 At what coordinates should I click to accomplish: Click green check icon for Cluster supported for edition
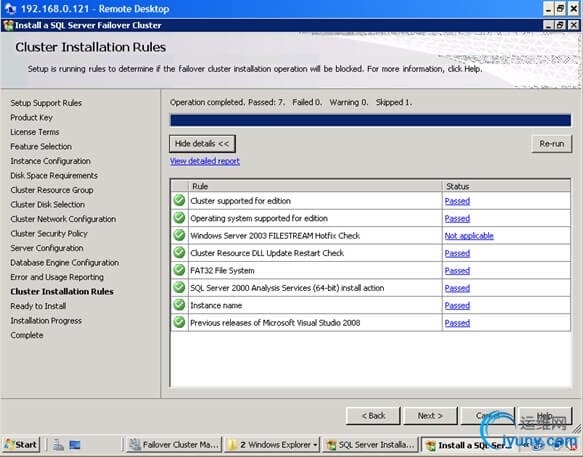pos(179,200)
